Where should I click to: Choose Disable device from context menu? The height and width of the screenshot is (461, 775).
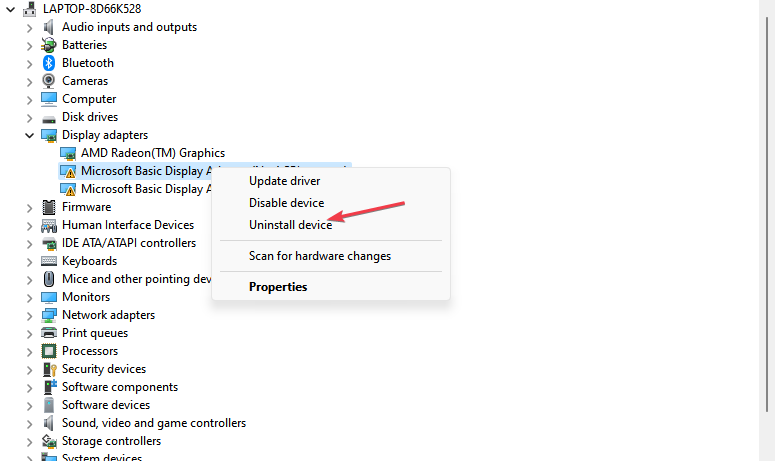click(x=331, y=203)
